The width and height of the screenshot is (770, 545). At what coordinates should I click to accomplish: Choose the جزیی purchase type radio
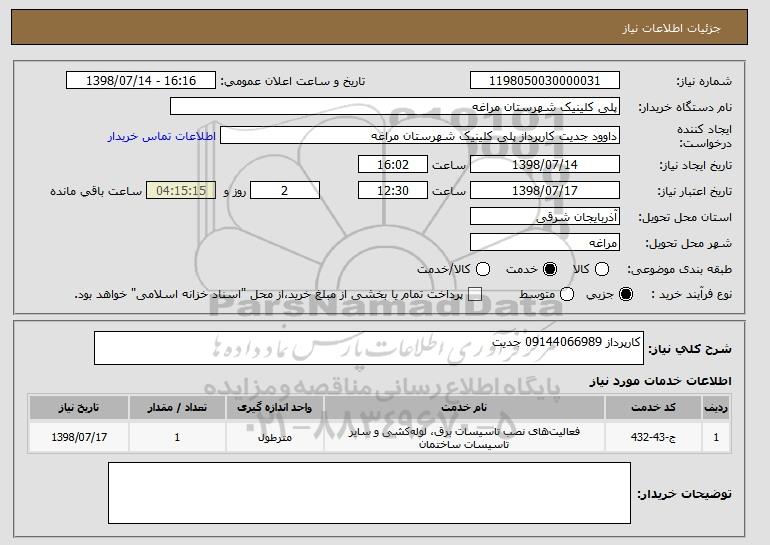626,294
